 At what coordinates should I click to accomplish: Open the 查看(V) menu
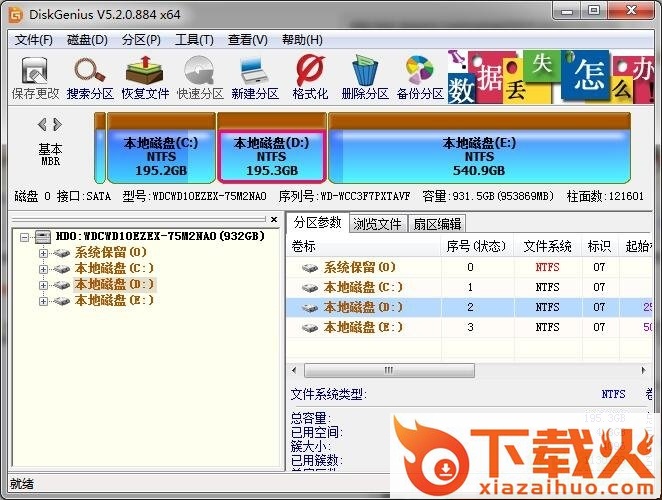pyautogui.click(x=247, y=40)
